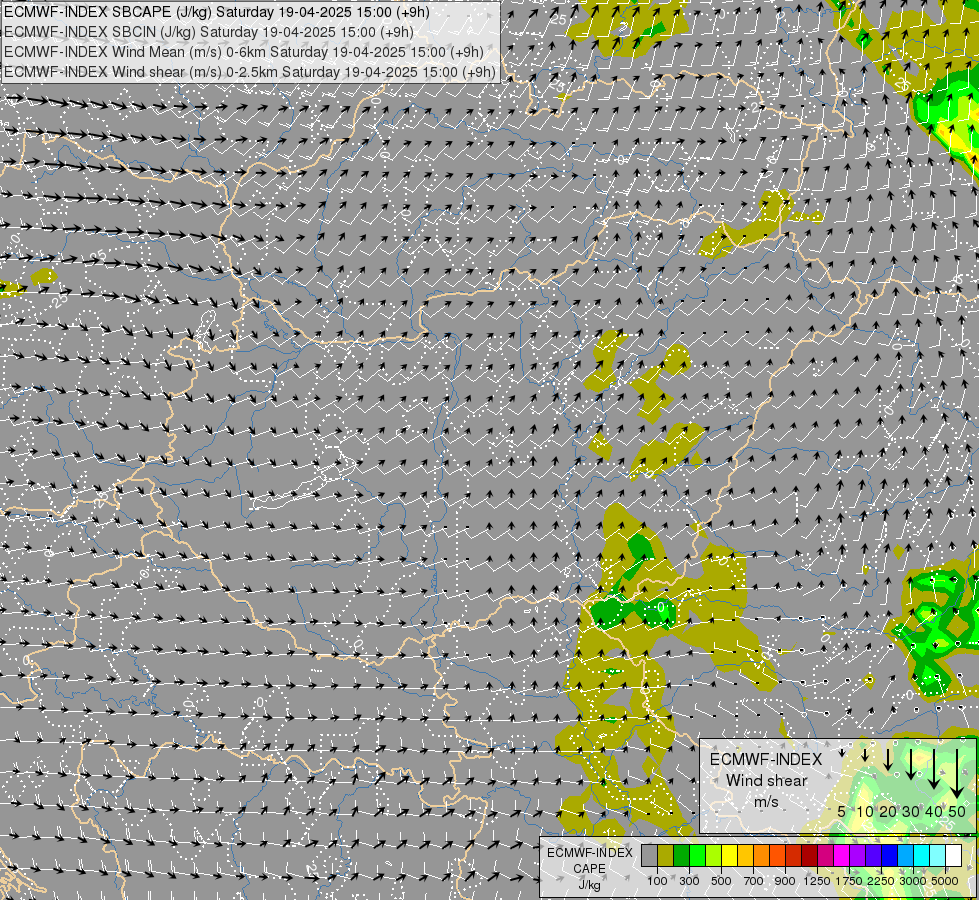Click the '40' label in wind shear legend
Viewport: 979px width, 900px height.
pyautogui.click(x=934, y=811)
